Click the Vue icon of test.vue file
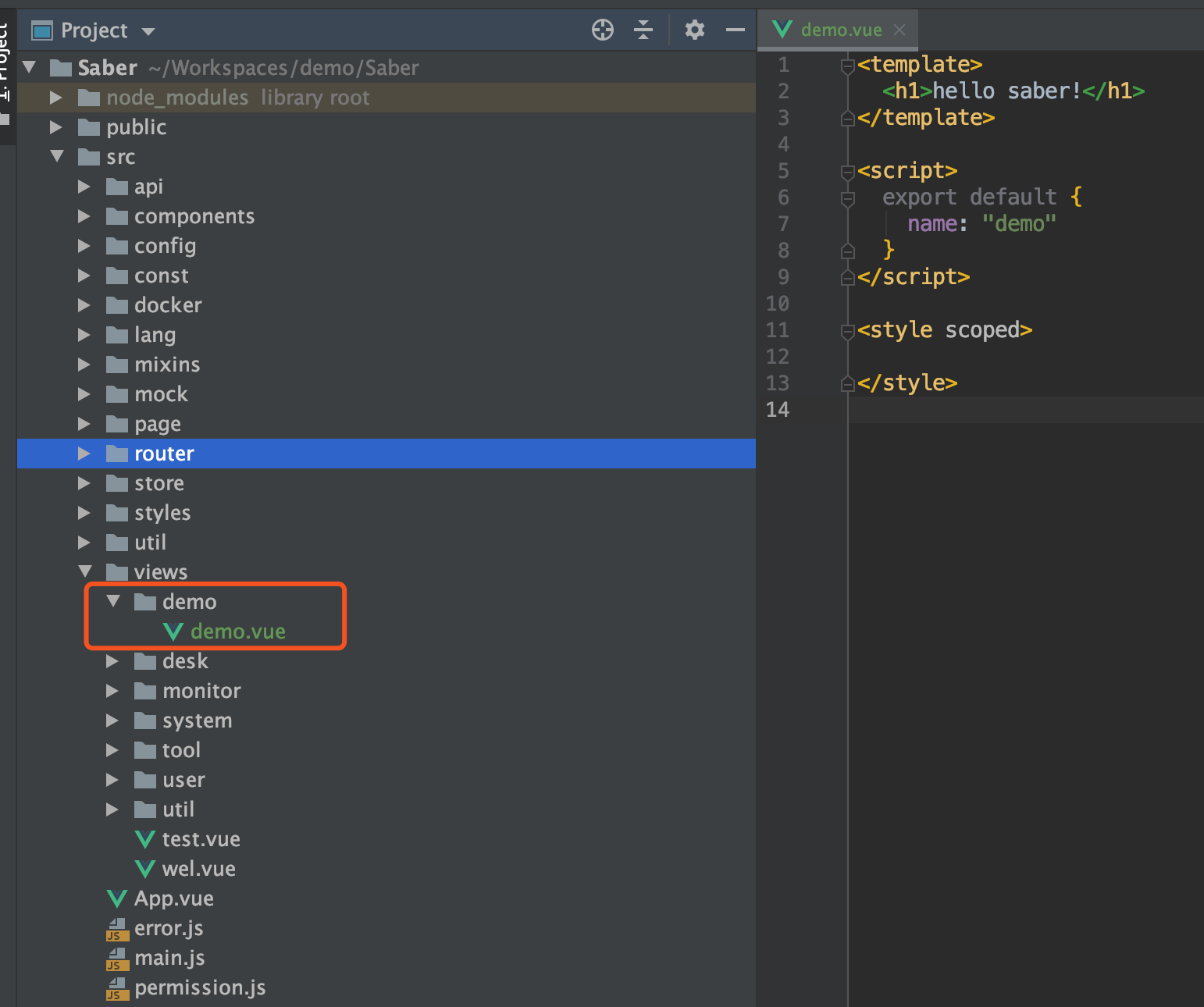Viewport: 1204px width, 1007px height. 145,839
